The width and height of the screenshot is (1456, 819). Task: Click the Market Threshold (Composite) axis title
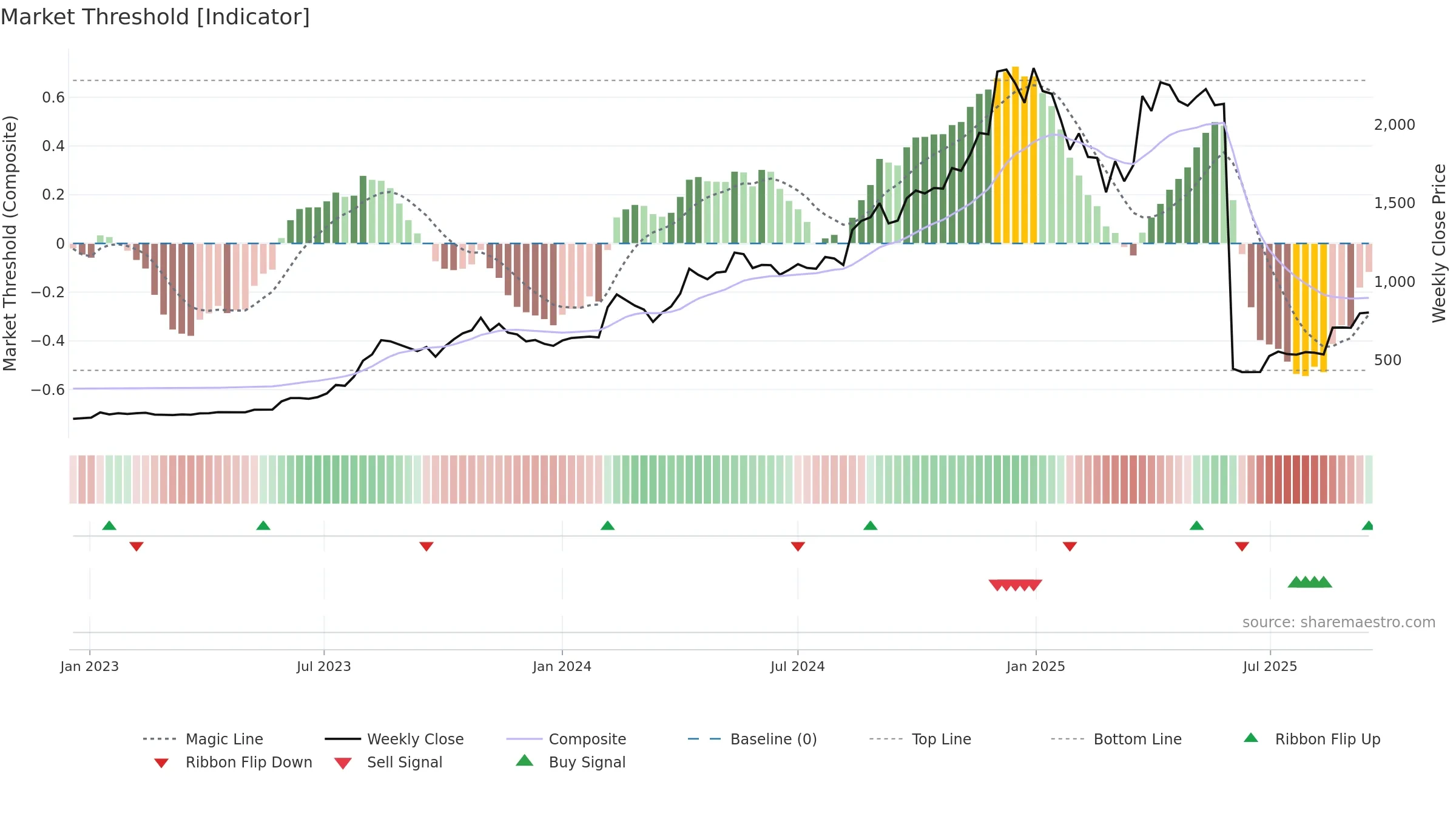point(10,243)
